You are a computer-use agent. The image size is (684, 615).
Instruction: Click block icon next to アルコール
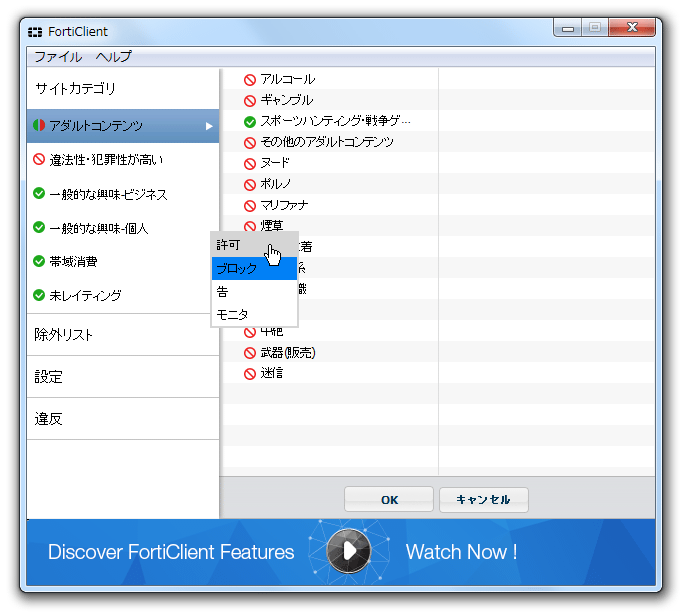tap(250, 80)
